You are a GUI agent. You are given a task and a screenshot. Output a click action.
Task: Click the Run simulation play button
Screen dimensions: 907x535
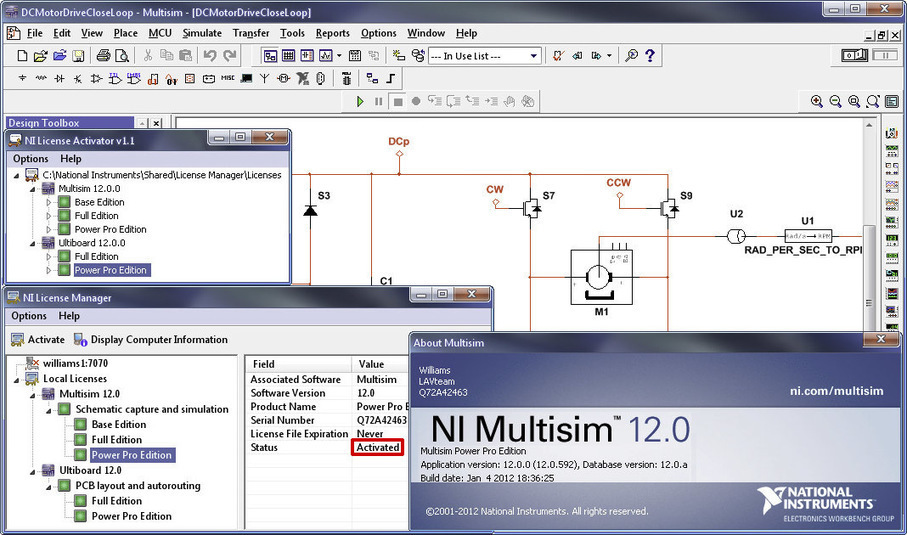pyautogui.click(x=360, y=101)
